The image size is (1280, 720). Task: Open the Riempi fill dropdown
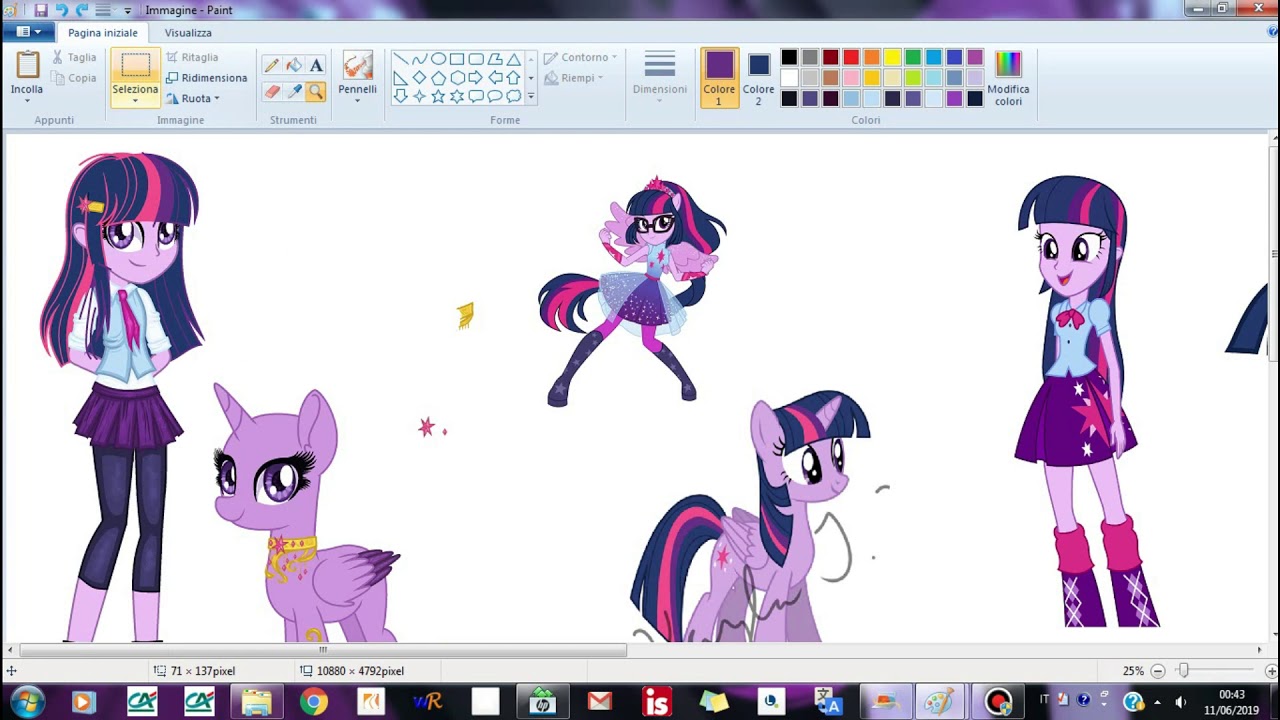pyautogui.click(x=574, y=78)
